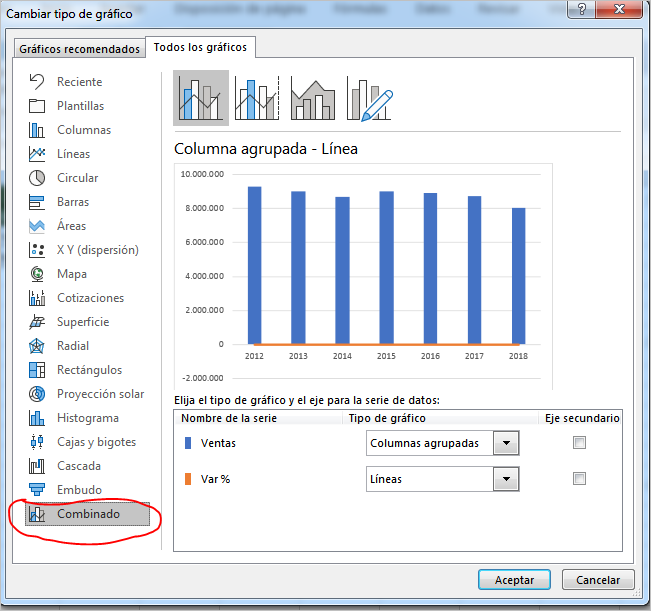651x611 pixels.
Task: Click the Circular label
Action: [x=78, y=178]
